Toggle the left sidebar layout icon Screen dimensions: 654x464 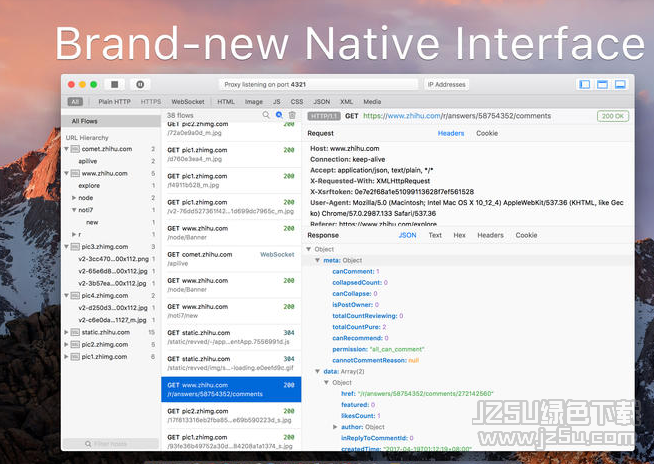585,84
